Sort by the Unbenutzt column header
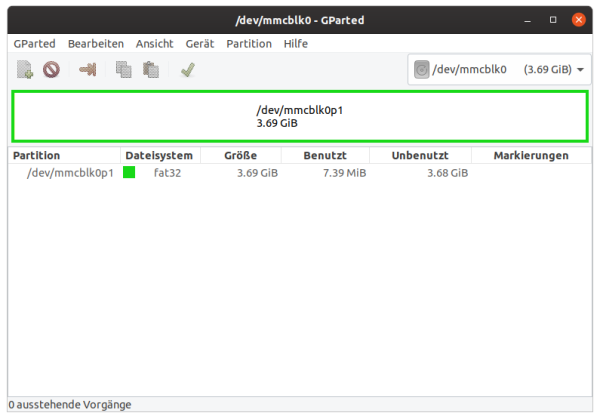This screenshot has height=419, width=600. tap(420, 155)
